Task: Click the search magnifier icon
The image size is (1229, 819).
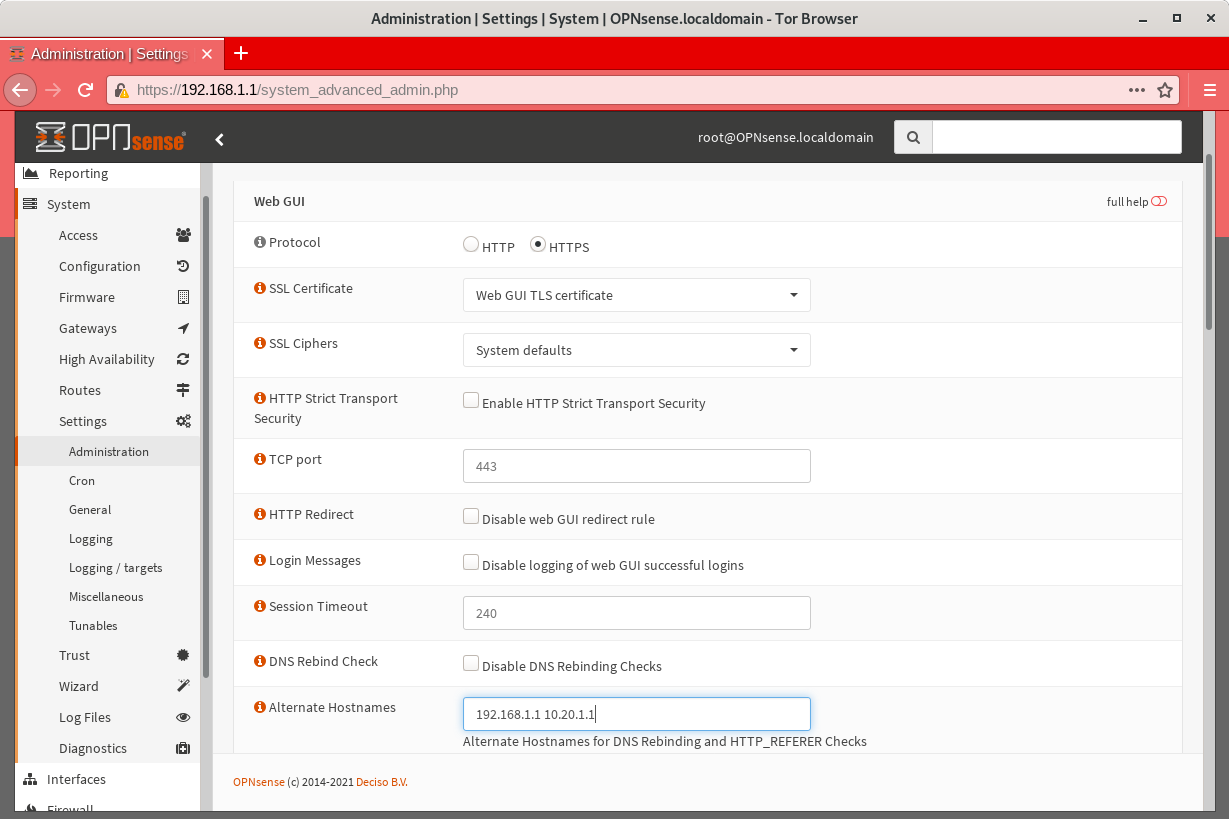Action: click(912, 137)
